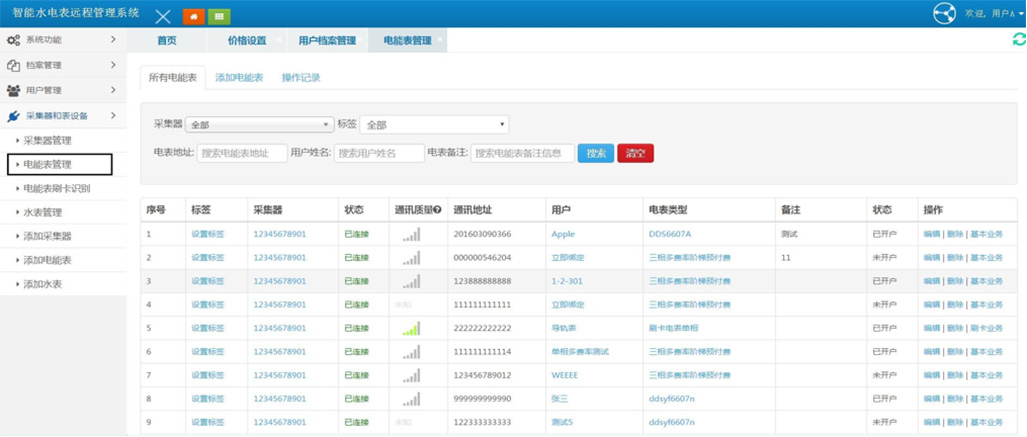
Task: Click signal bars in 单相多费率测试 row
Action: click(412, 352)
